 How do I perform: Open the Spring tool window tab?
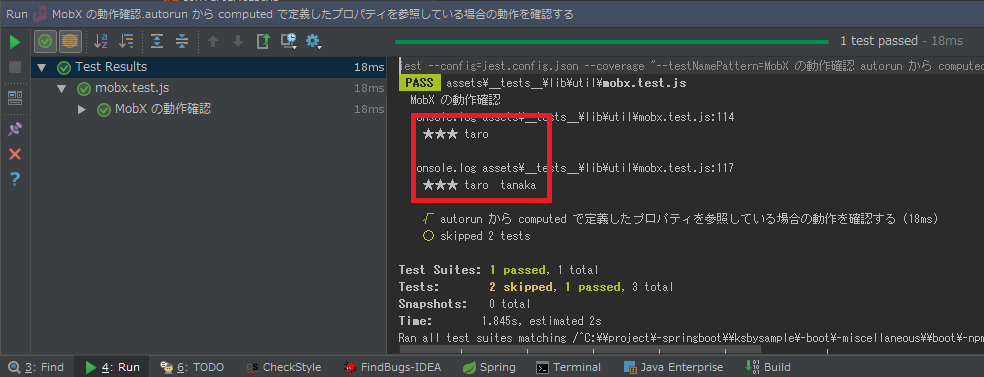click(x=489, y=367)
